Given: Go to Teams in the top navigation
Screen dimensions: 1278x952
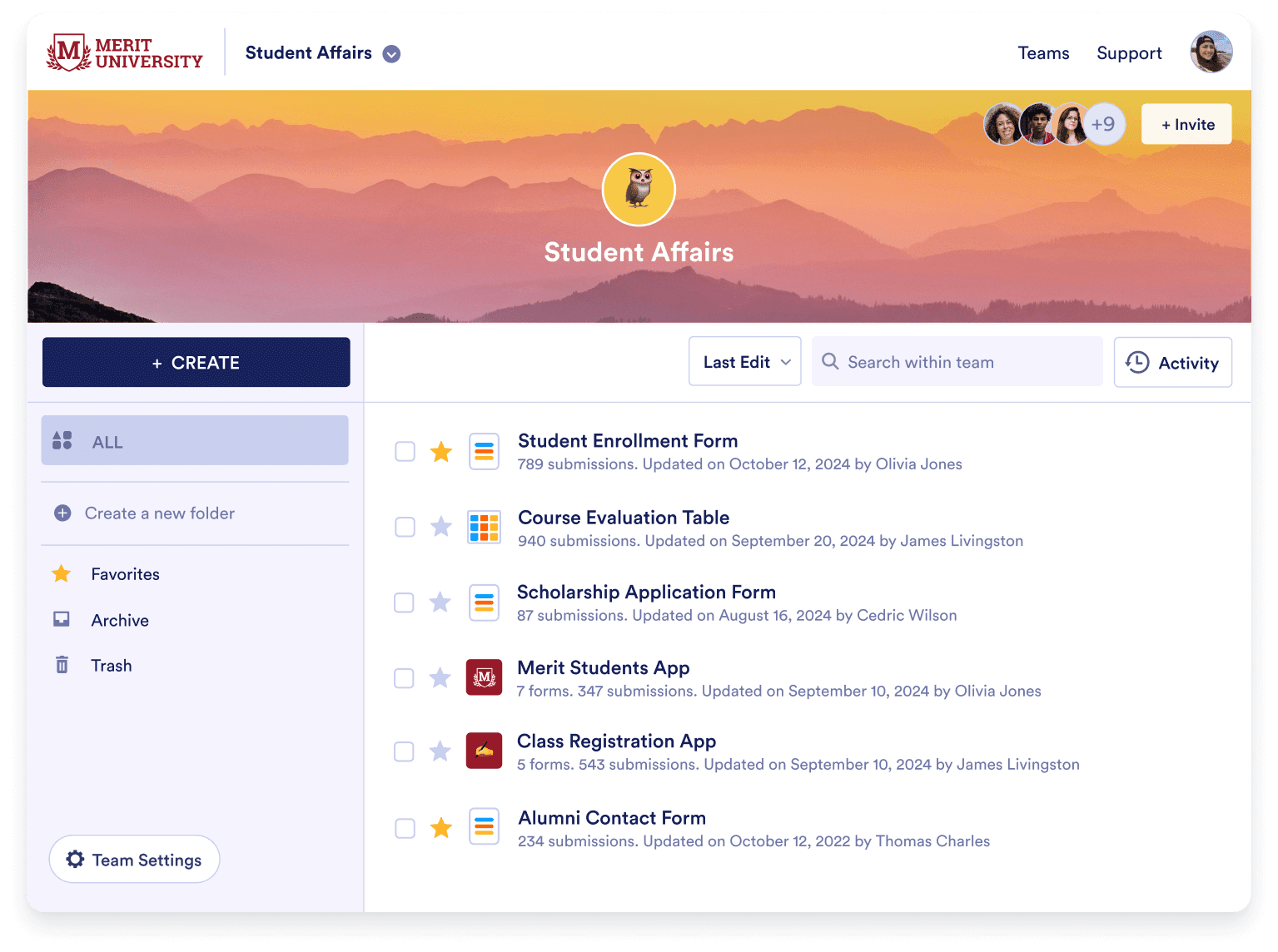Looking at the screenshot, I should 1043,53.
